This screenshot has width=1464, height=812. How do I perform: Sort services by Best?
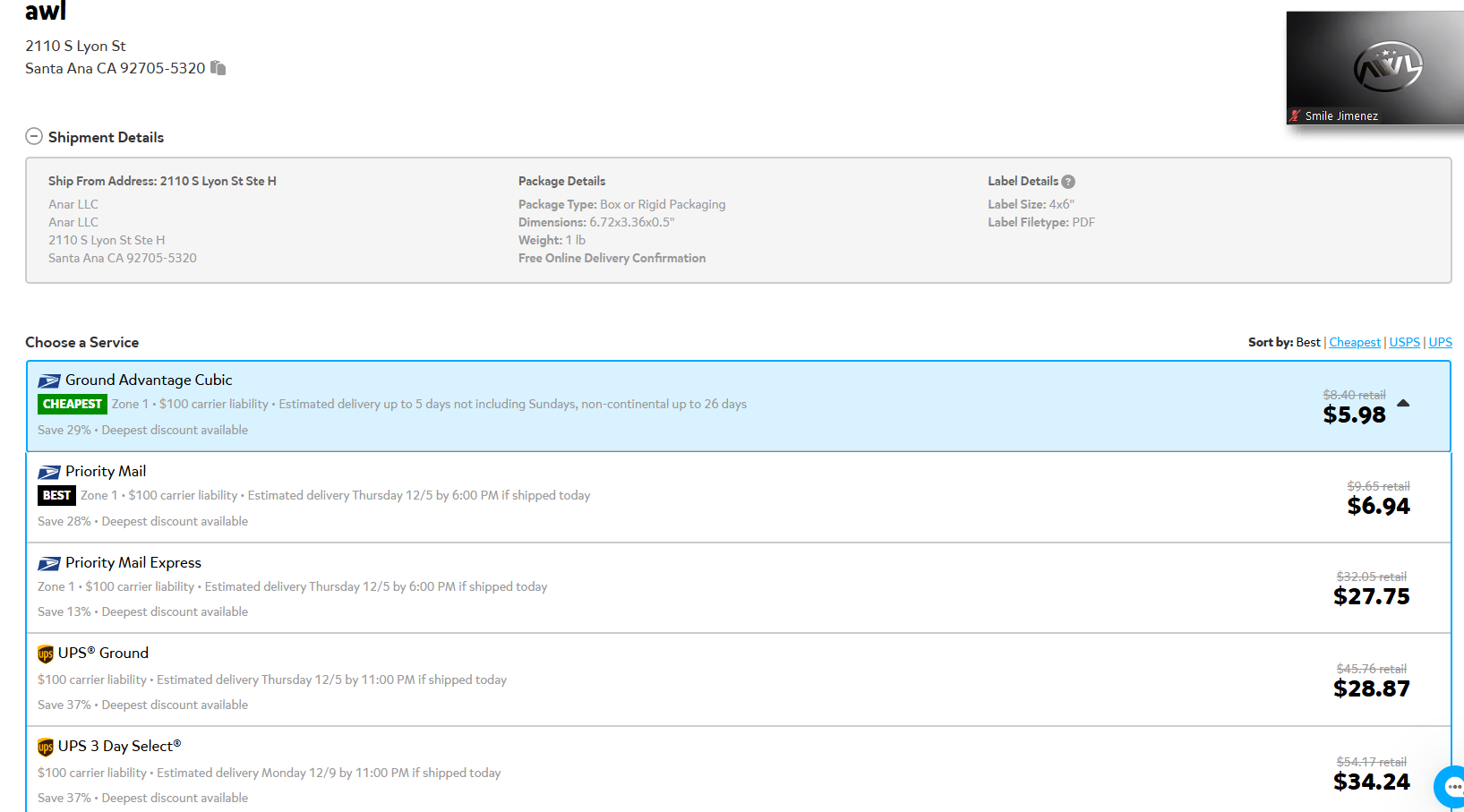1308,342
